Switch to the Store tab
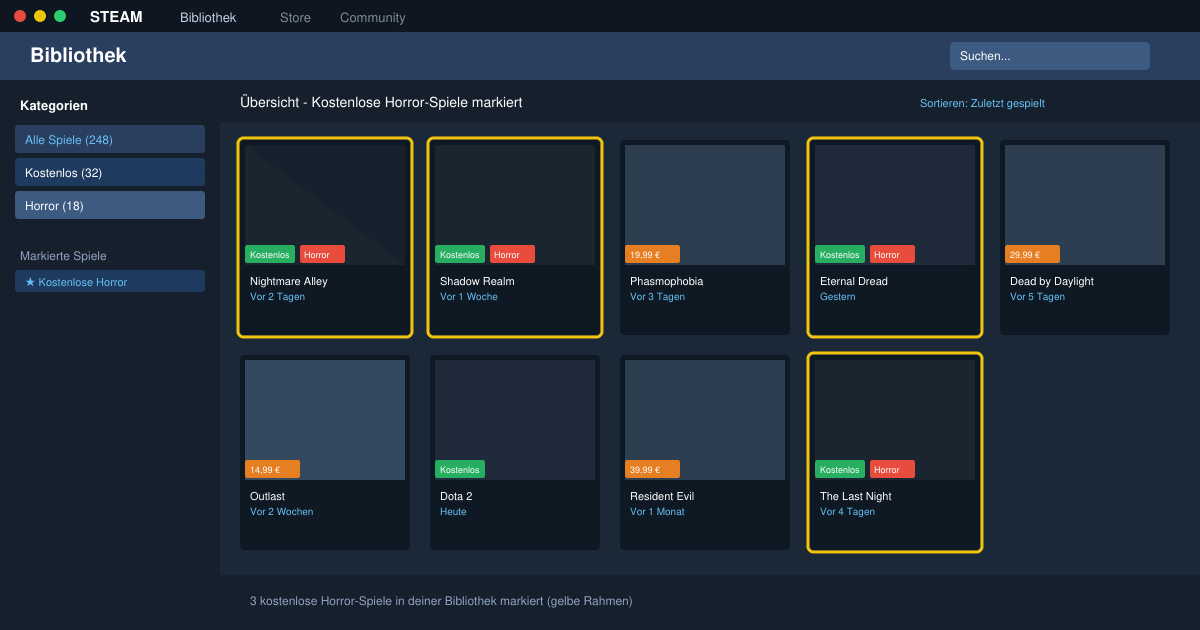The width and height of the screenshot is (1200, 630). click(295, 17)
